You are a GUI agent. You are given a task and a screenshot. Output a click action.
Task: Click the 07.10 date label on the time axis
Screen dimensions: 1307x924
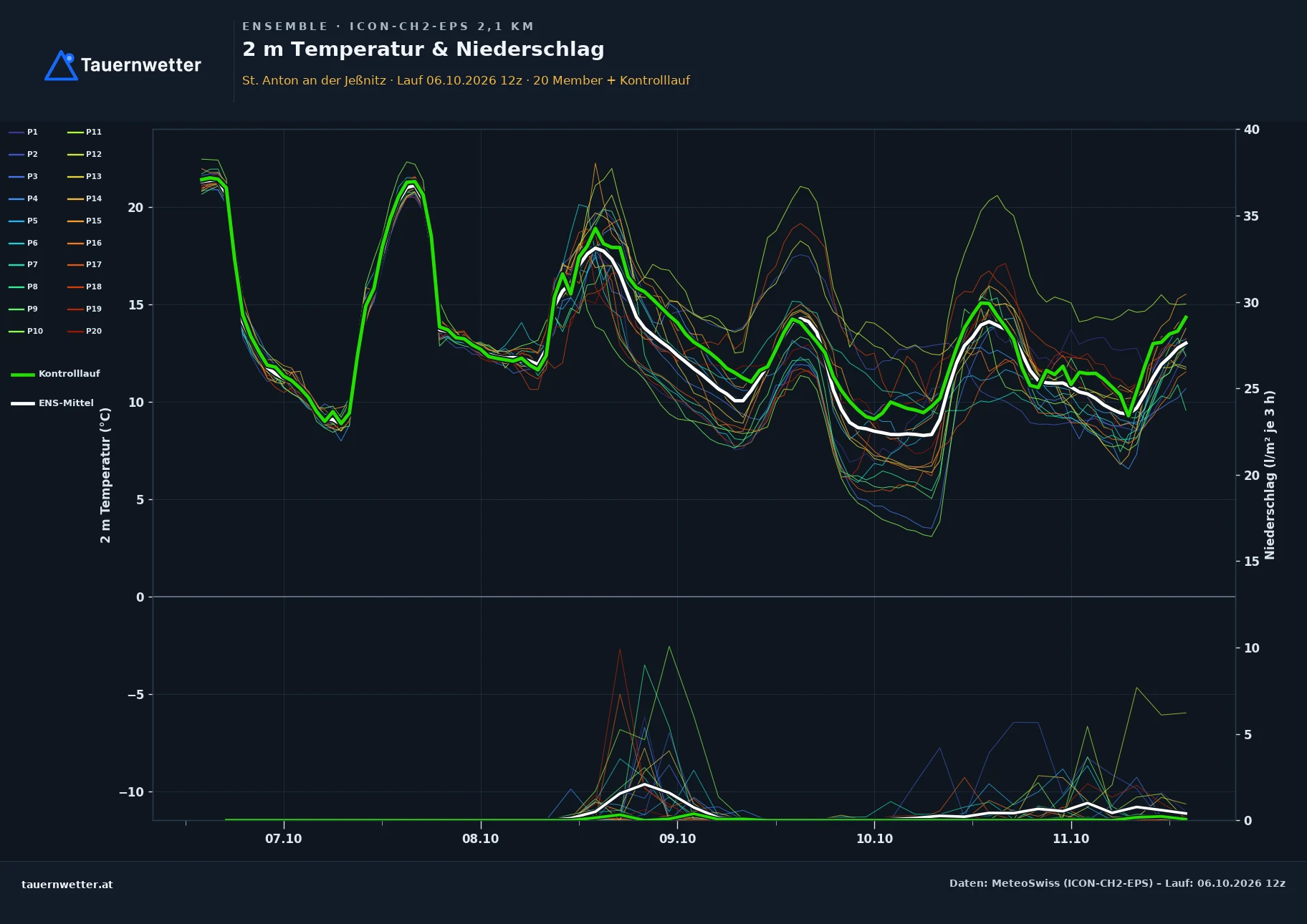coord(284,839)
